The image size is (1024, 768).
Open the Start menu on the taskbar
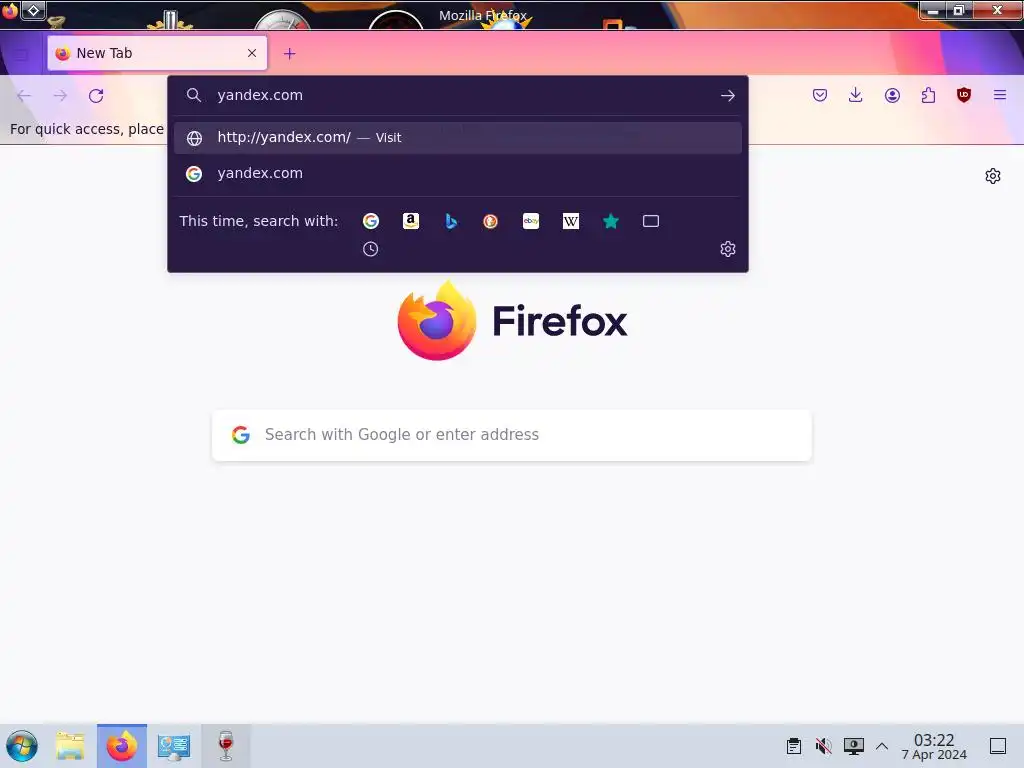tap(22, 746)
